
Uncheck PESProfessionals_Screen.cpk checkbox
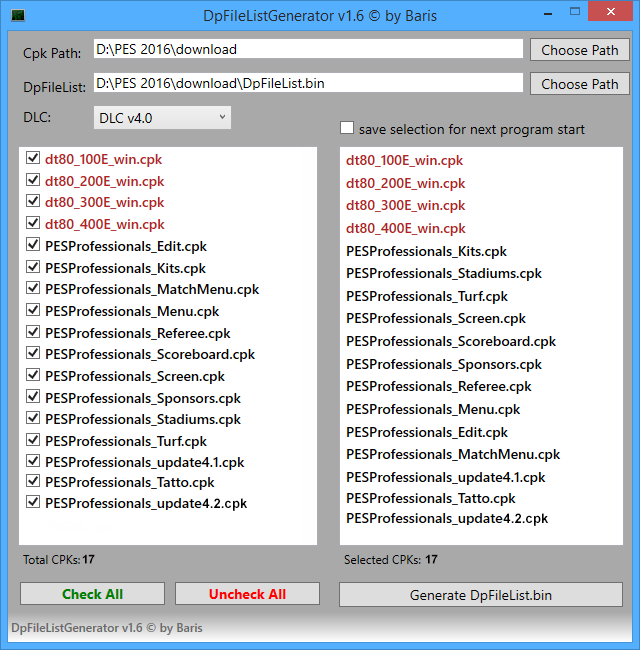click(33, 375)
